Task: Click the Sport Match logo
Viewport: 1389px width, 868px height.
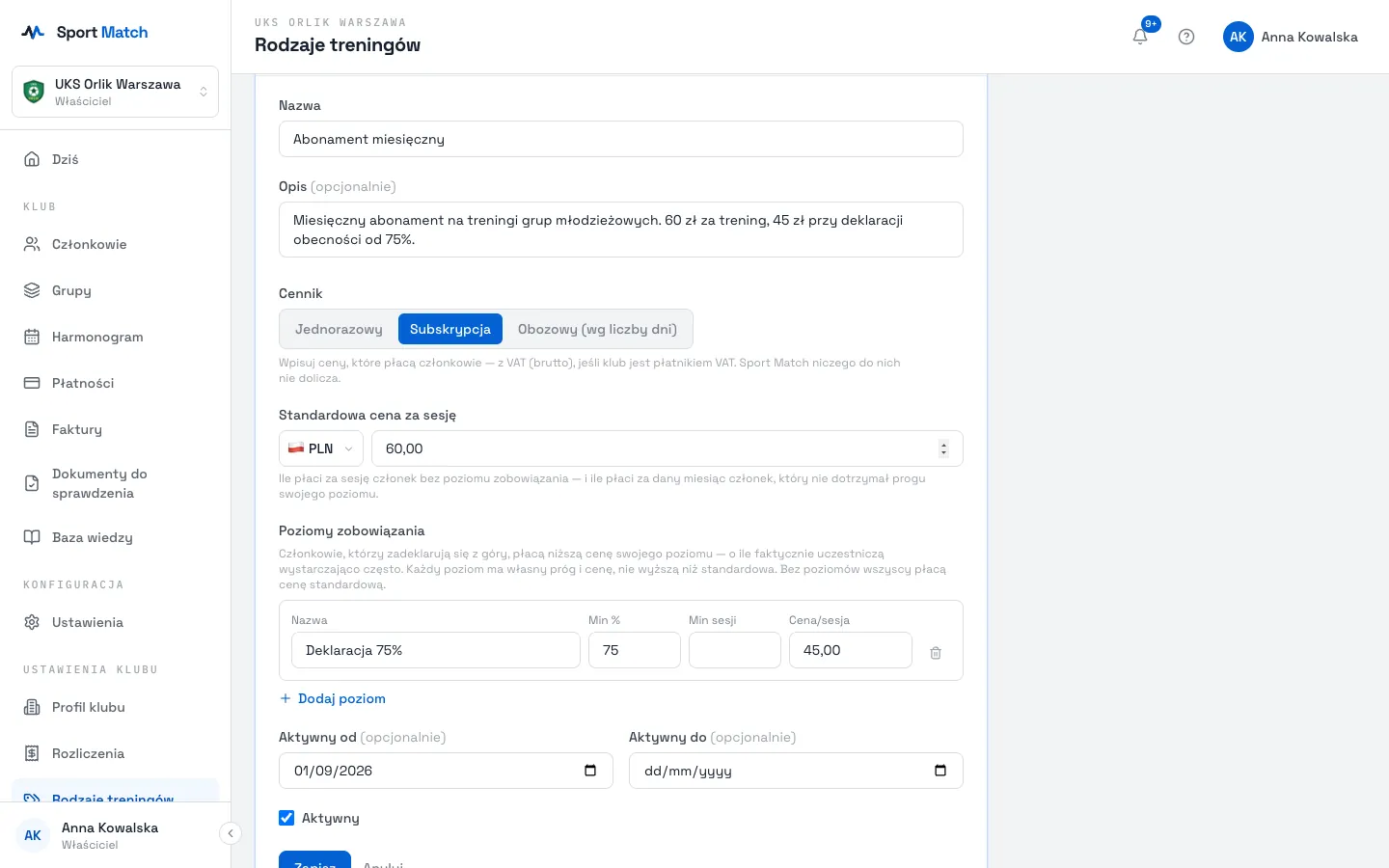Action: pyautogui.click(x=85, y=32)
